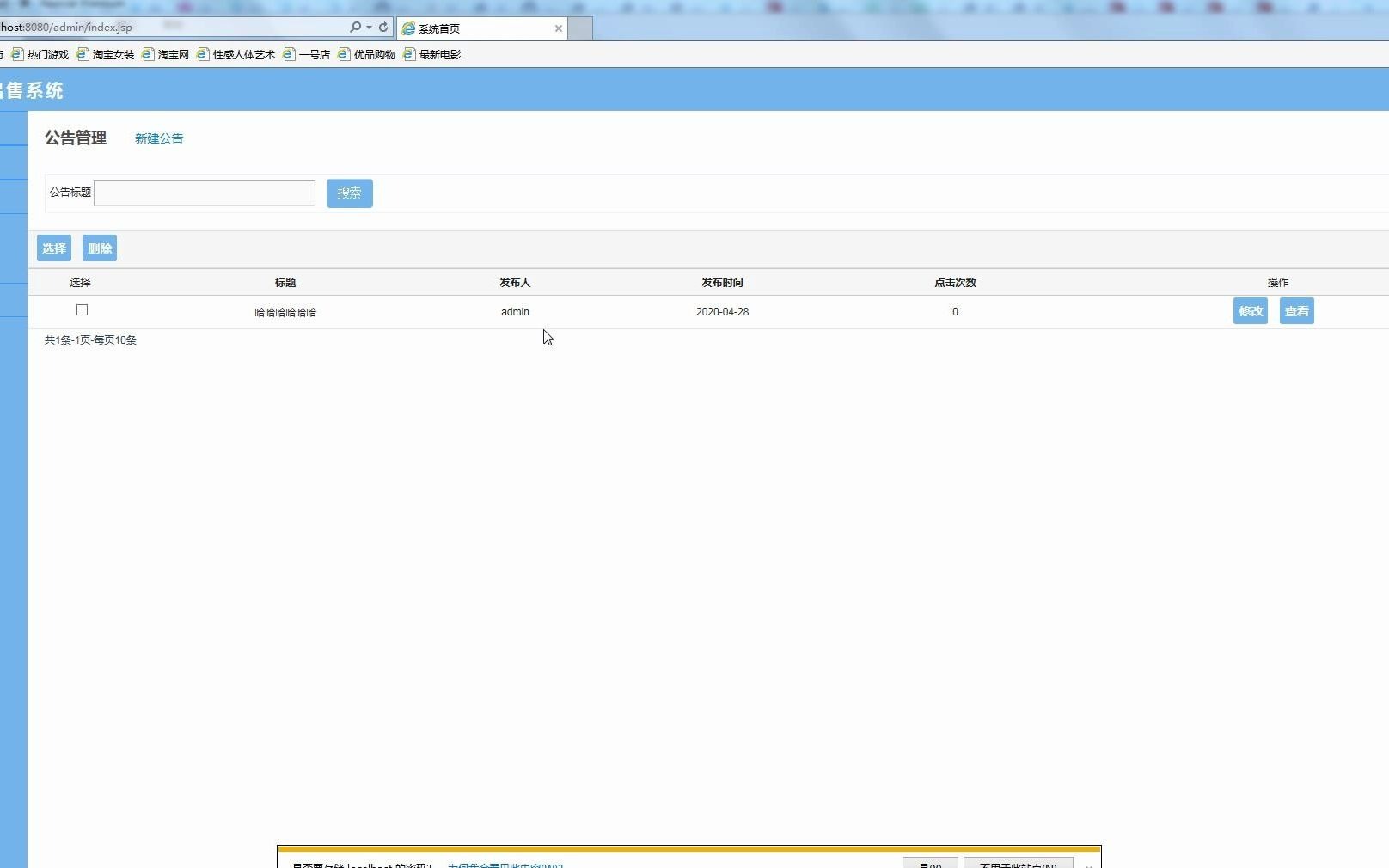Click the 删除 button

pyautogui.click(x=100, y=248)
